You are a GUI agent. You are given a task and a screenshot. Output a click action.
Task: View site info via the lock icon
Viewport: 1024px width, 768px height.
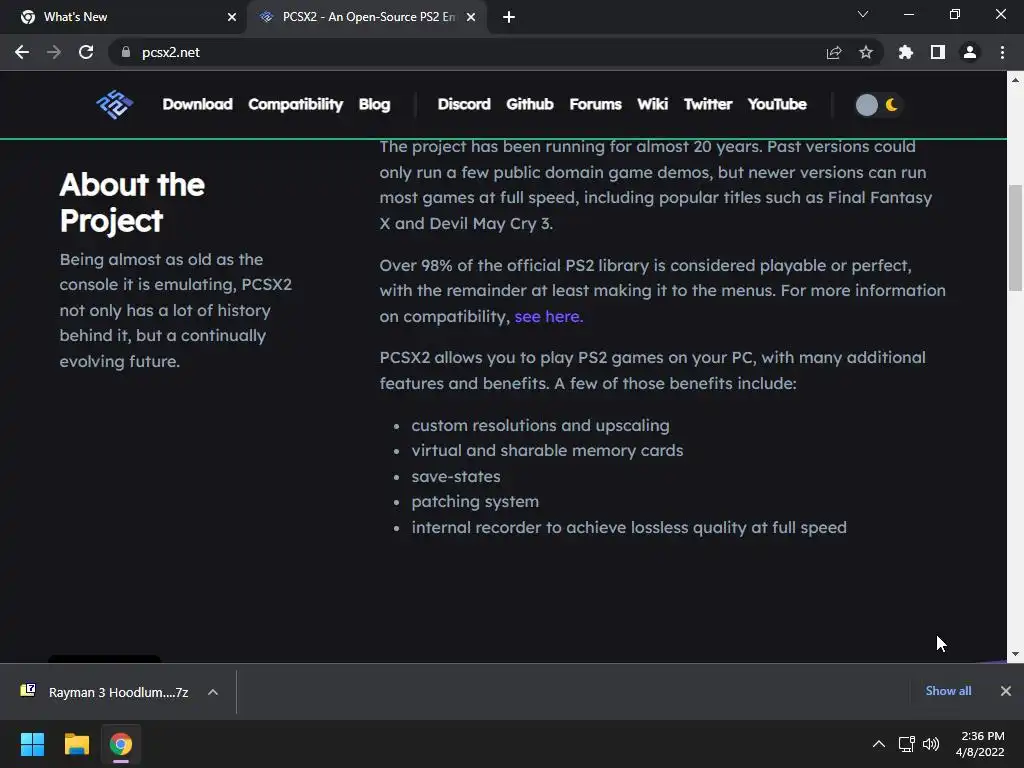(x=126, y=52)
